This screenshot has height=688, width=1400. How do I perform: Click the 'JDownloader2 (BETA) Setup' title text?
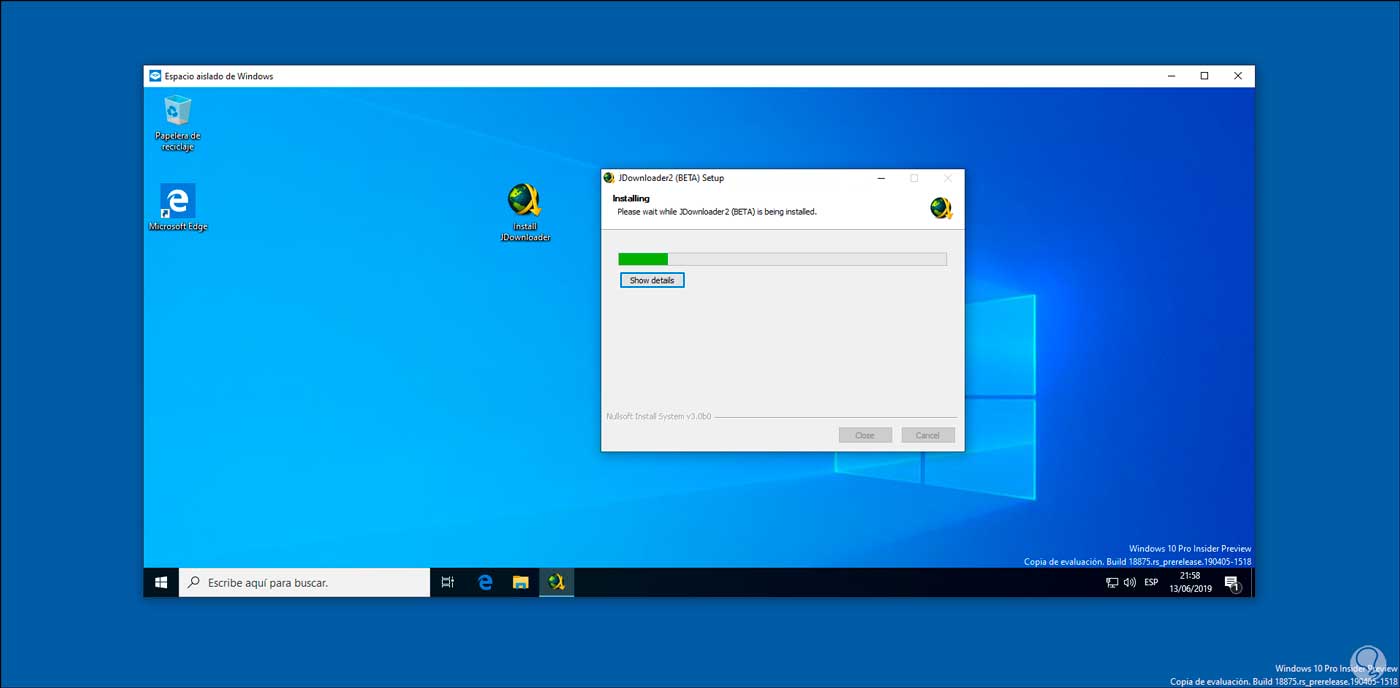[x=671, y=178]
